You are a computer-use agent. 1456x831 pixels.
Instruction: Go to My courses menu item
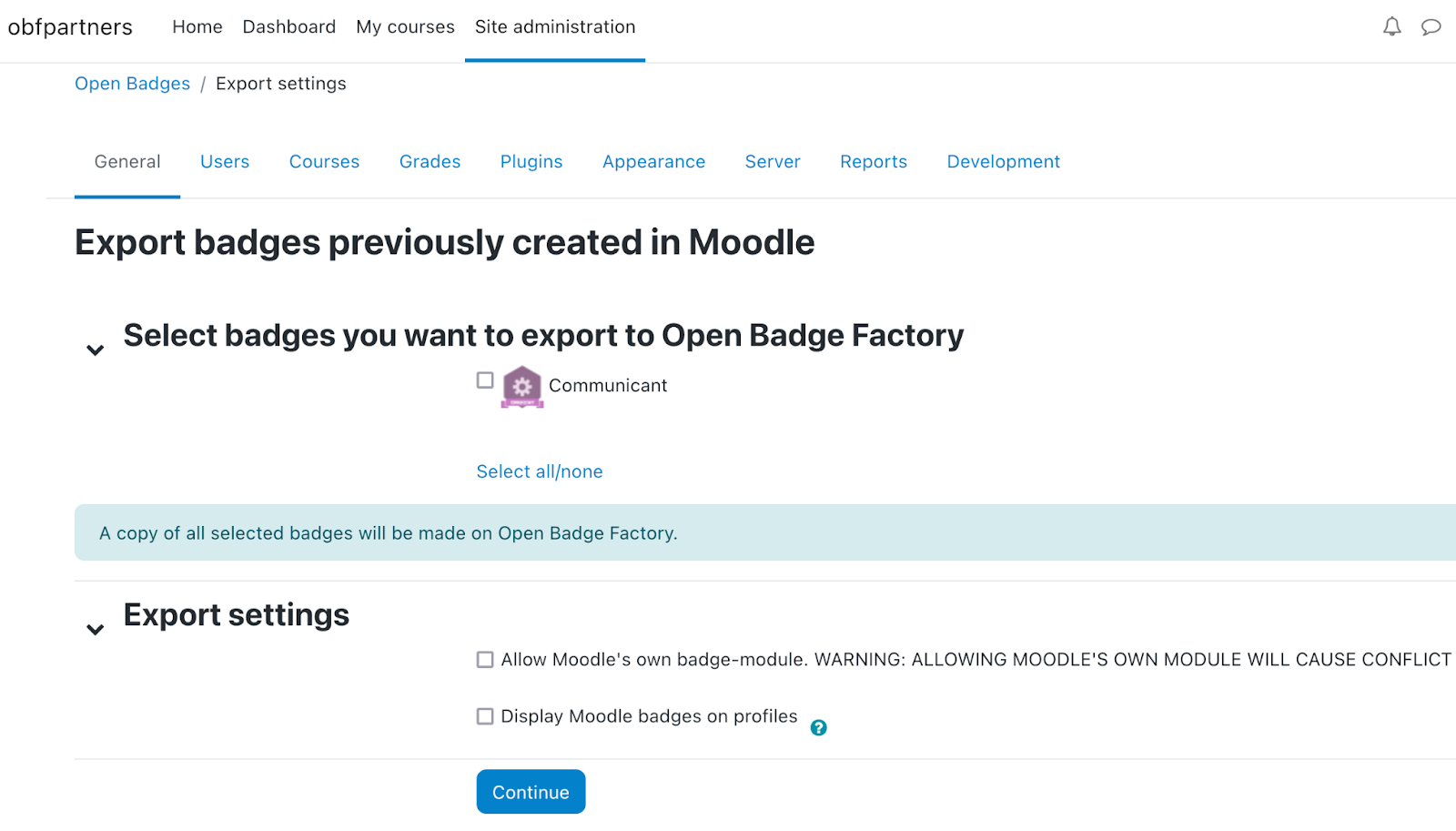(x=405, y=27)
